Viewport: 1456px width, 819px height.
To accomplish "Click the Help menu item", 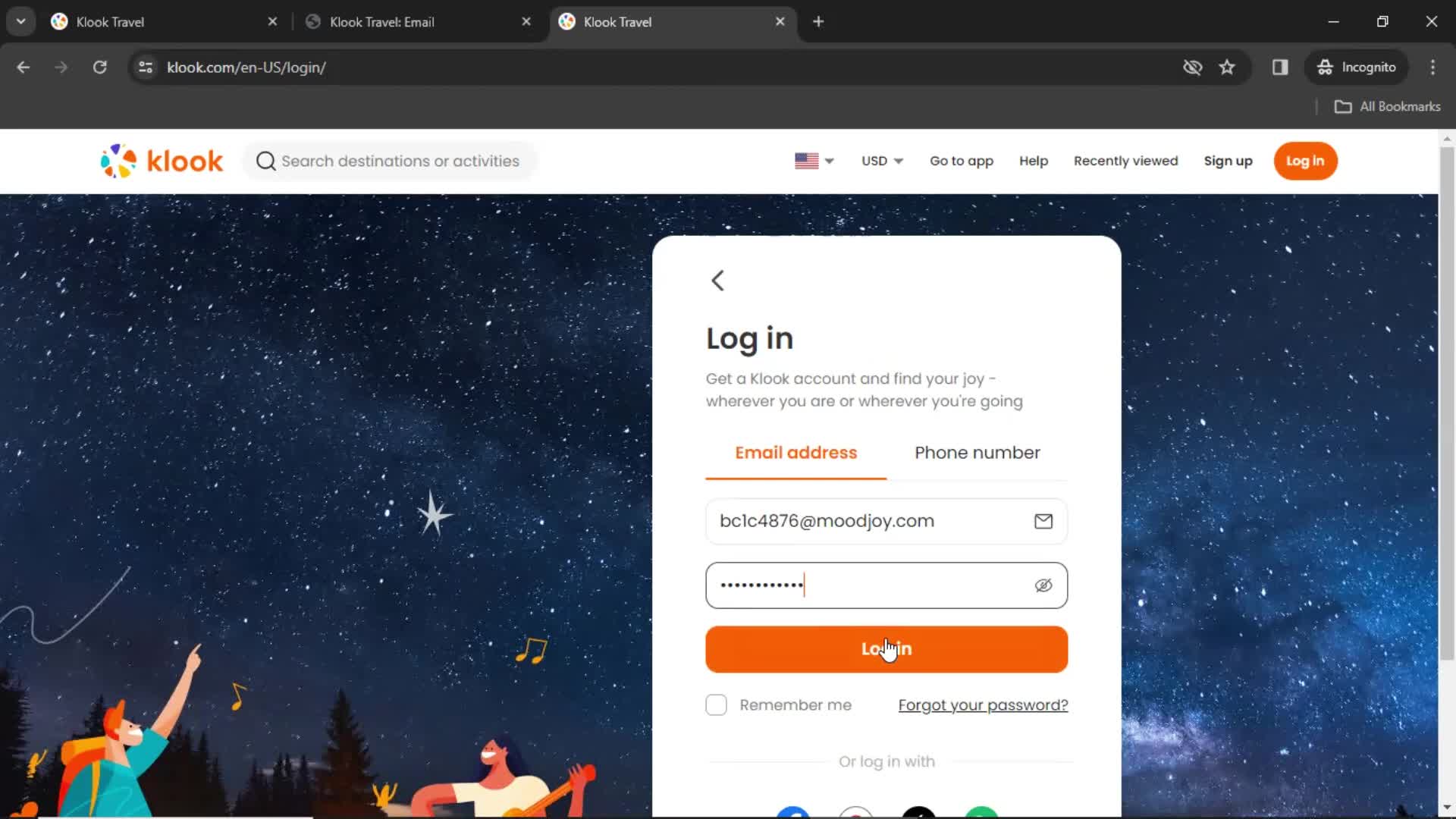I will (x=1034, y=161).
